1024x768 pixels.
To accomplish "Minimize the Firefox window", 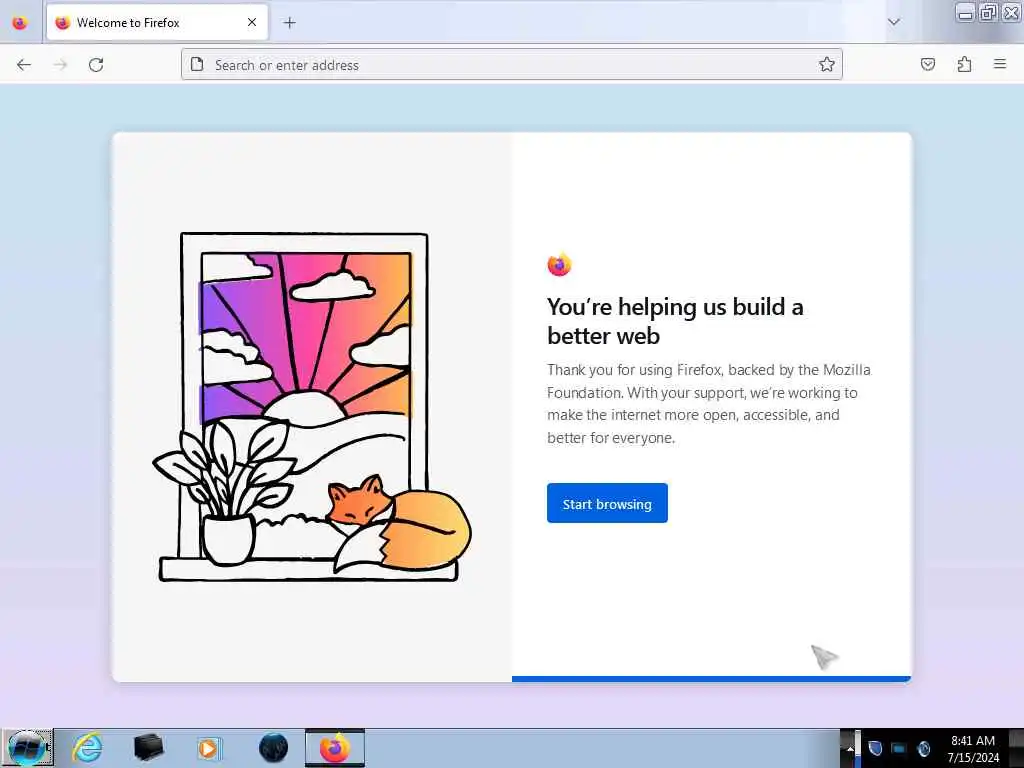I will pyautogui.click(x=965, y=13).
